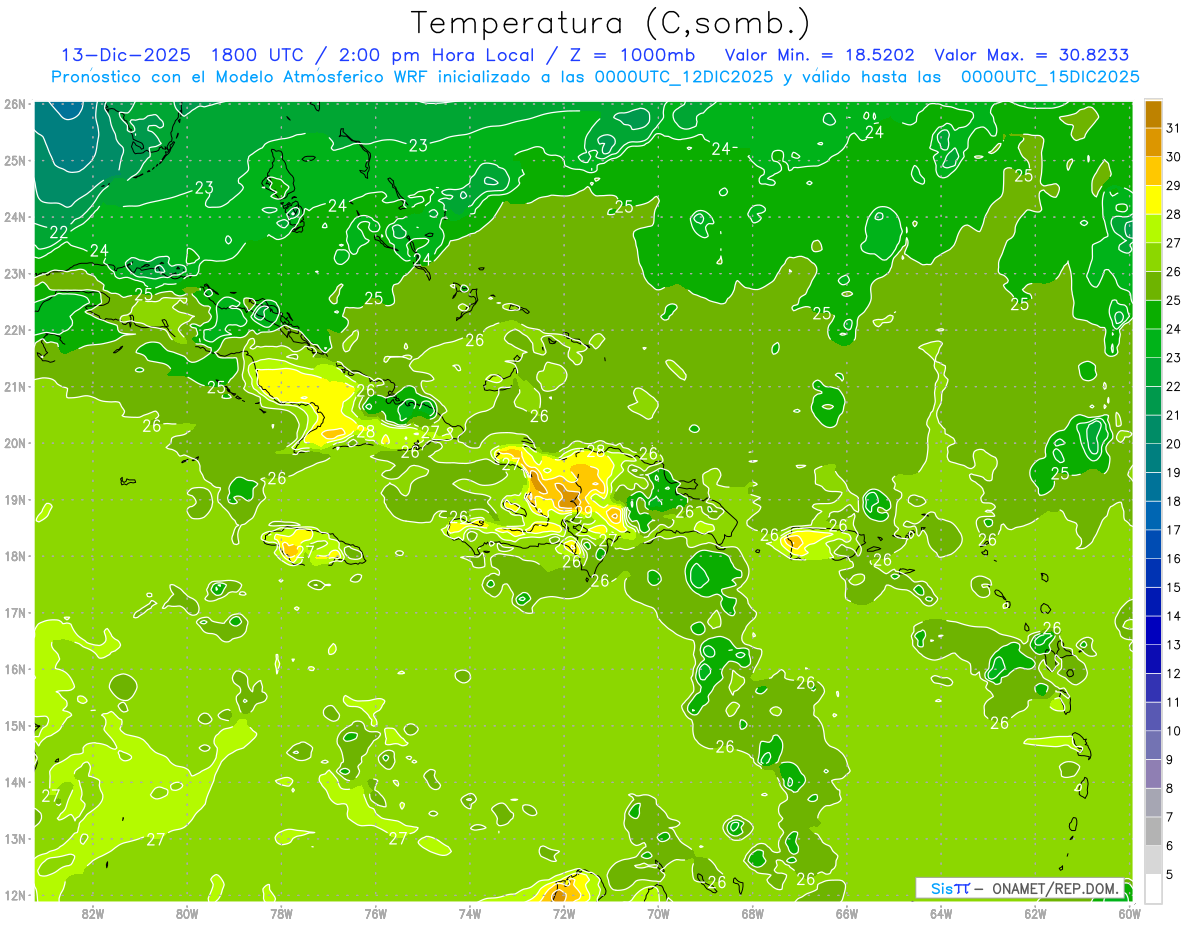Screen dimensions: 1200x927
Task: Click the "66W" longitude axis label
Action: coord(847,913)
